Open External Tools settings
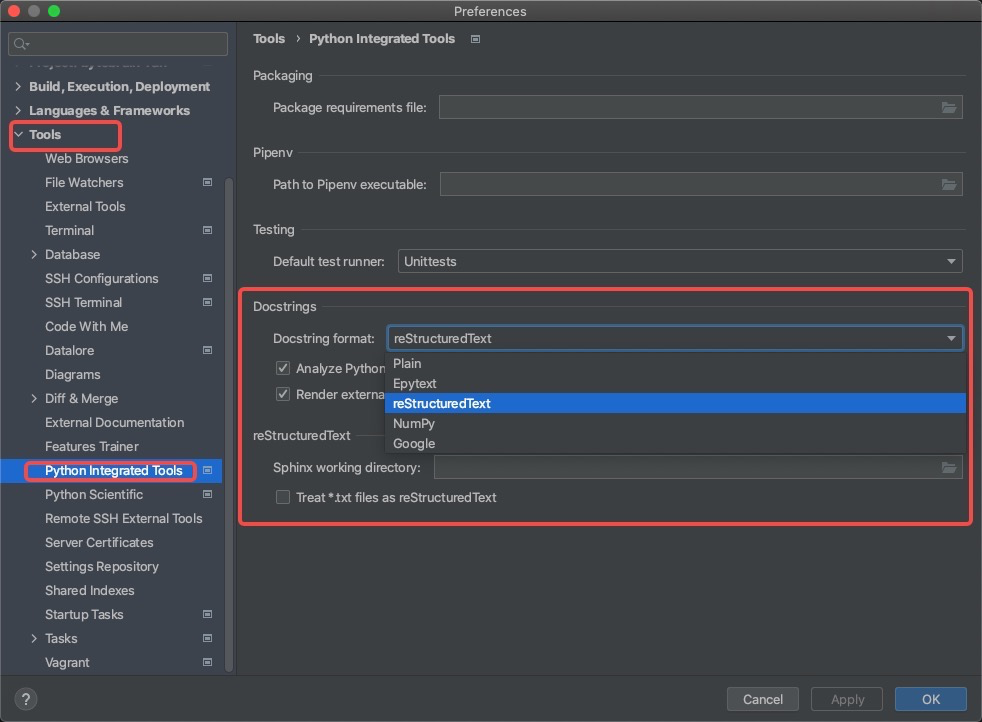 (x=85, y=206)
